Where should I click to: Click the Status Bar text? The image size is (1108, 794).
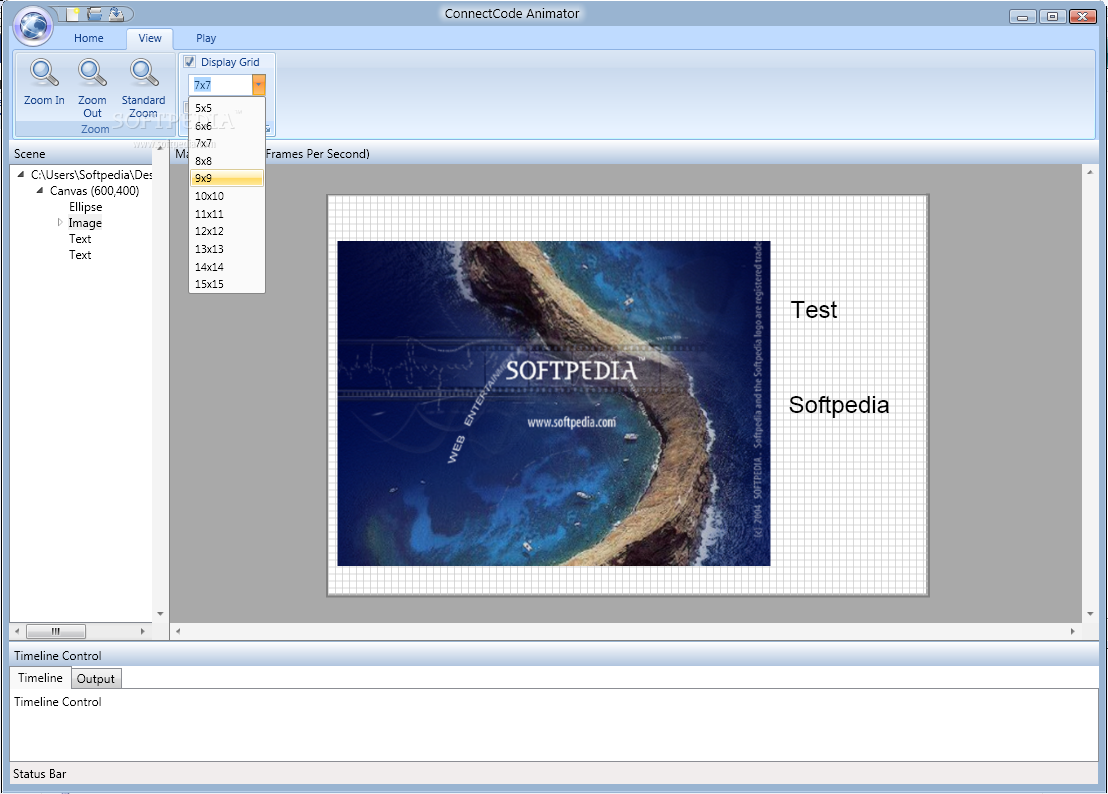[x=40, y=774]
